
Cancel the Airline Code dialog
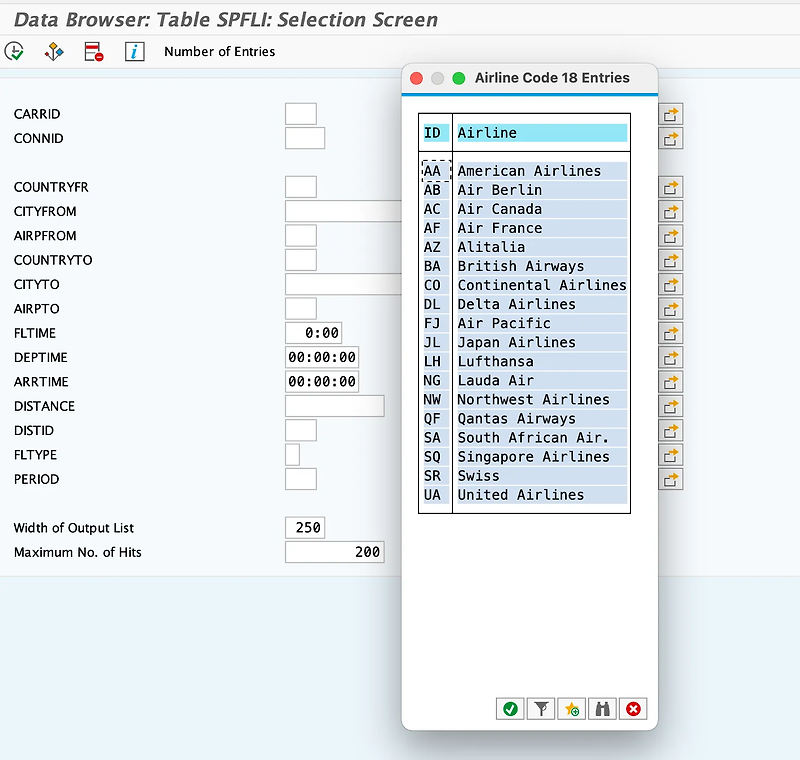tap(633, 708)
